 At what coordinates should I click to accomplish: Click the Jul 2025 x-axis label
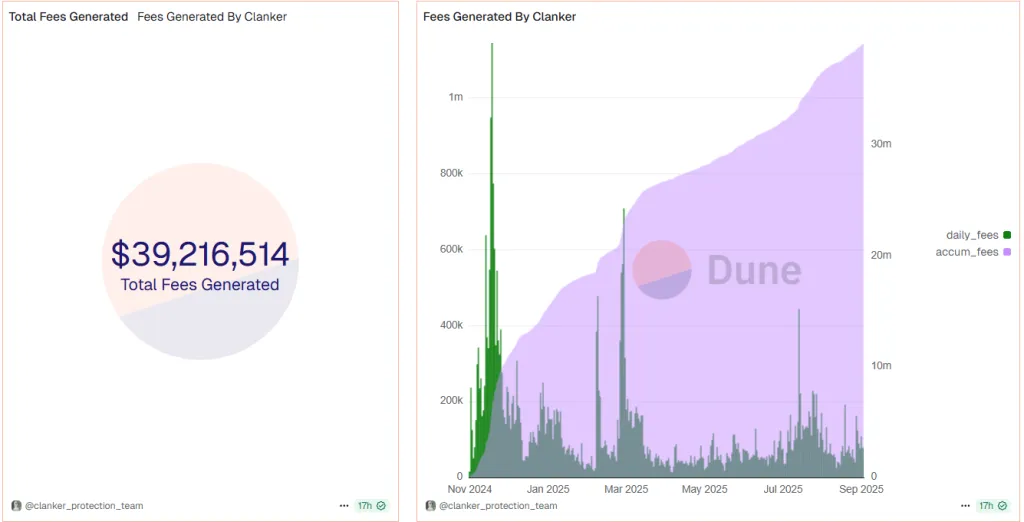coord(783,489)
